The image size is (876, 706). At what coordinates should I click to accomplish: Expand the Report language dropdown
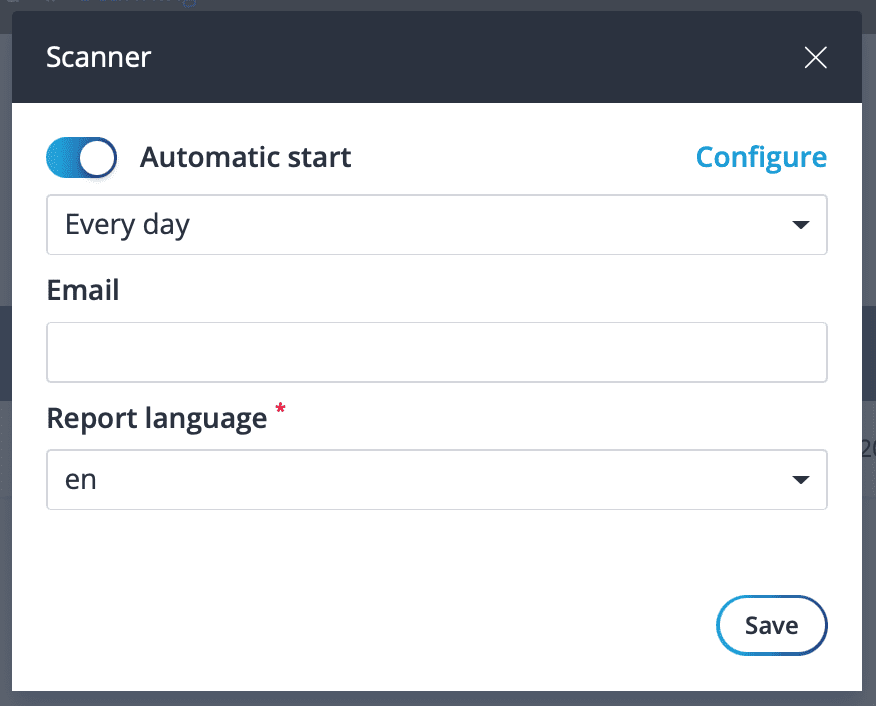click(x=436, y=479)
